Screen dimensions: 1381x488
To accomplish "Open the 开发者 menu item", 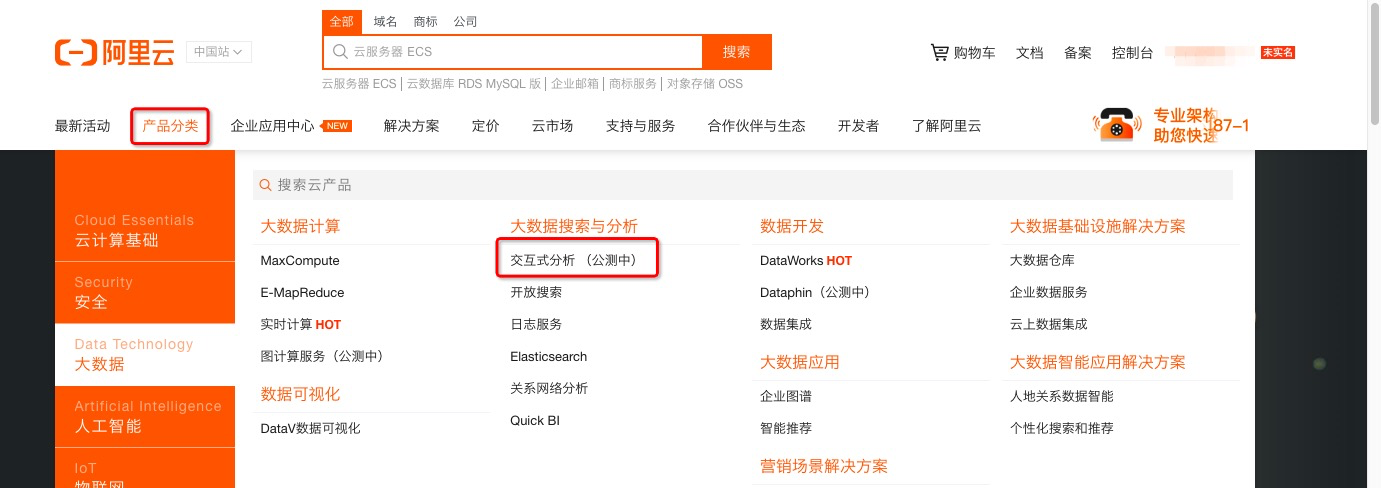I will [859, 126].
